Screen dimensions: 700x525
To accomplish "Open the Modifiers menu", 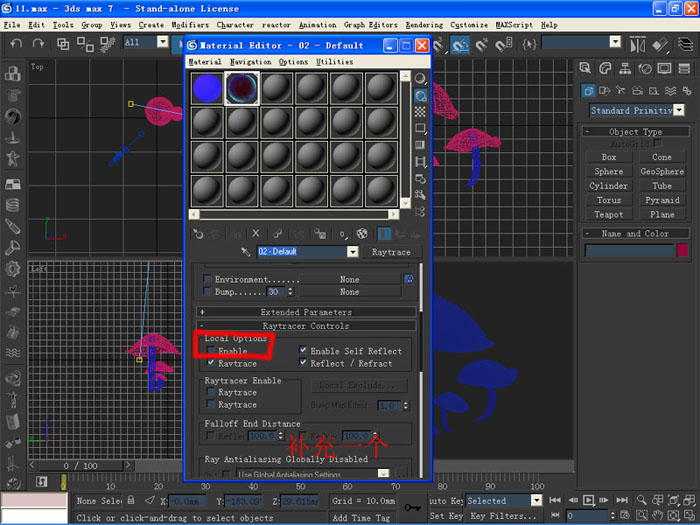I will tap(190, 25).
